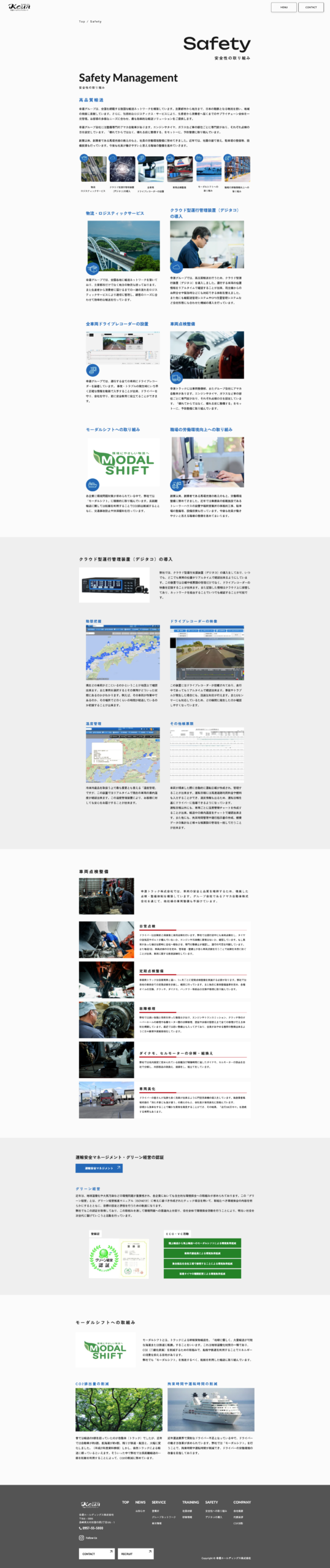The width and height of the screenshot is (330, 1568).
Task: Select TRAINING in footer navigation
Action: tap(191, 1502)
